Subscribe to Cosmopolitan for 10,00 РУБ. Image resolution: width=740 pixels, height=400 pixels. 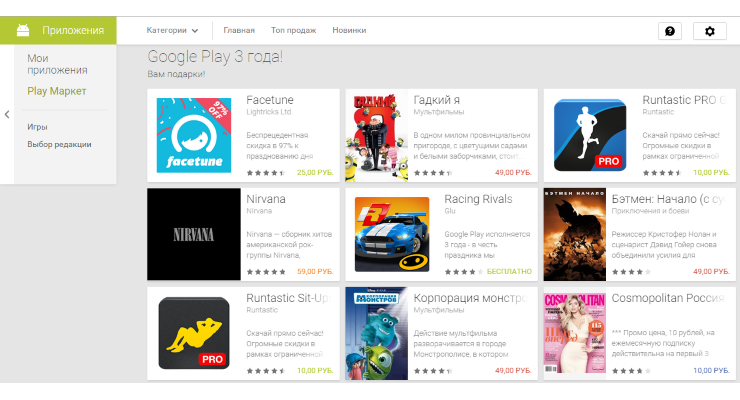tap(711, 371)
